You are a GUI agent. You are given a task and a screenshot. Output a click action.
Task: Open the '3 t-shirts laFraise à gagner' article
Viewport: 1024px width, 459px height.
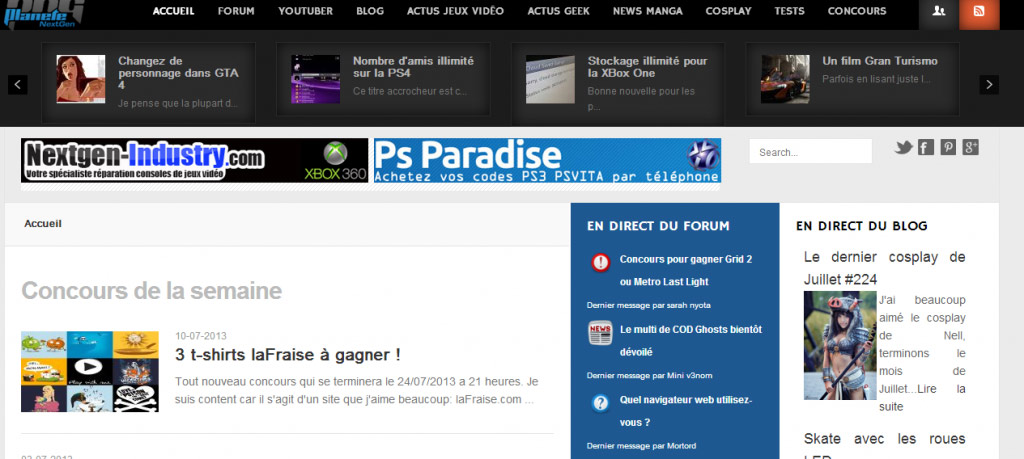[x=288, y=354]
